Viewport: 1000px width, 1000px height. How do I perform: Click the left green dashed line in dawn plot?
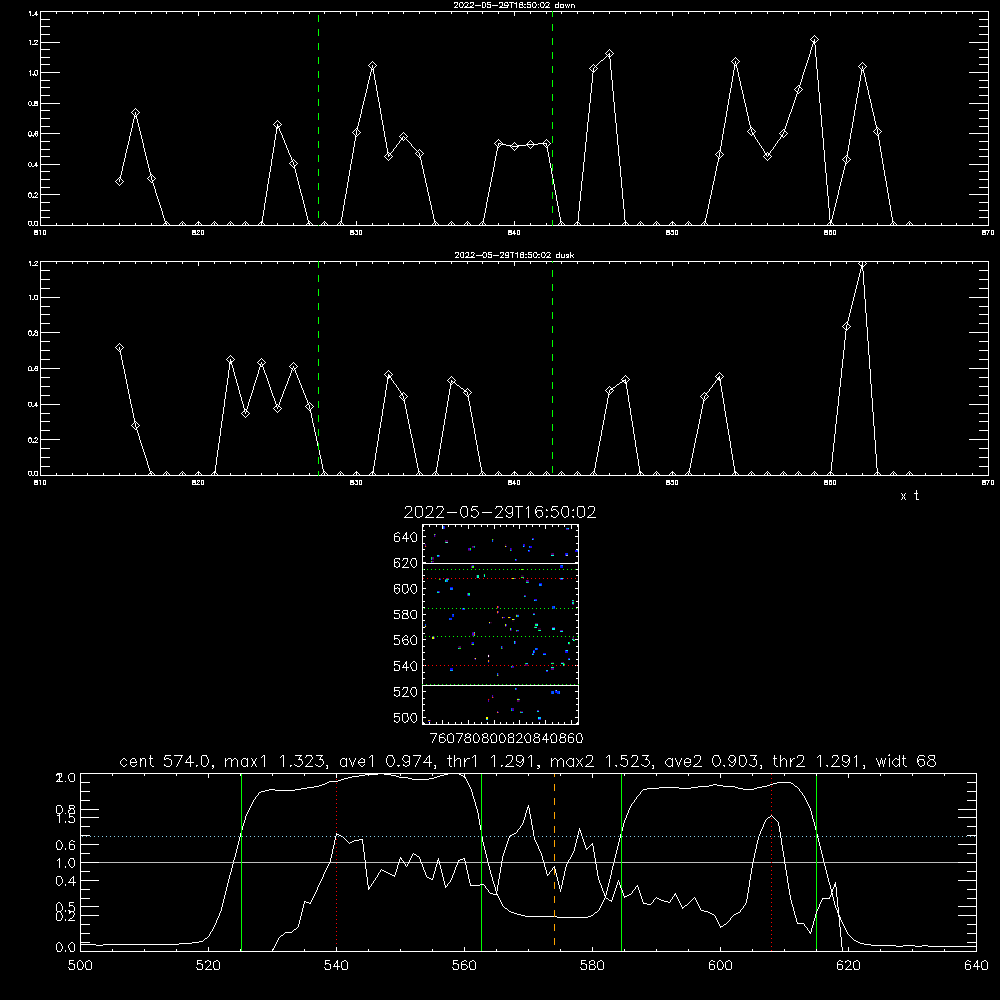click(x=318, y=119)
